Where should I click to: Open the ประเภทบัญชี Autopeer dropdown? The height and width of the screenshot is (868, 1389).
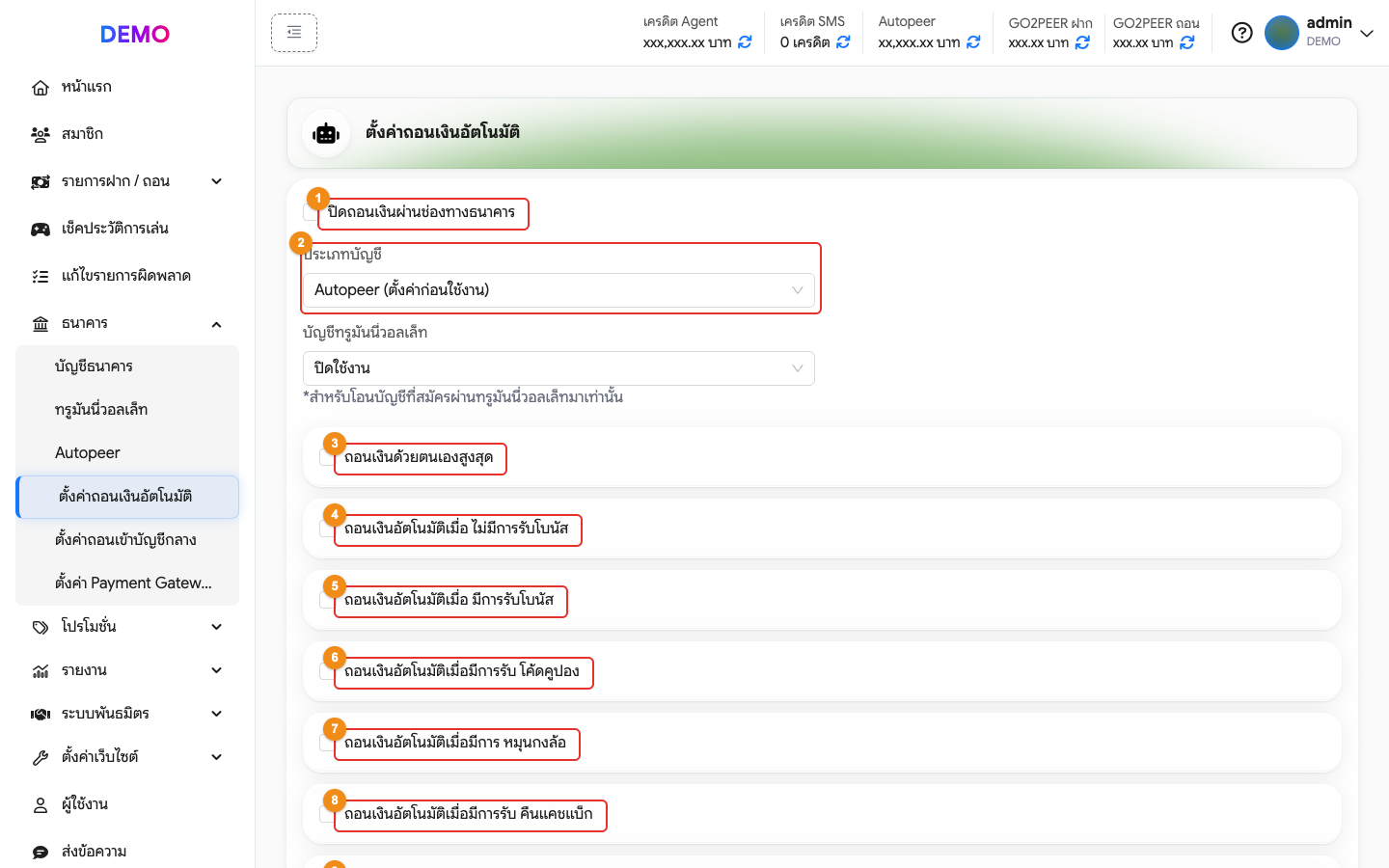point(558,290)
